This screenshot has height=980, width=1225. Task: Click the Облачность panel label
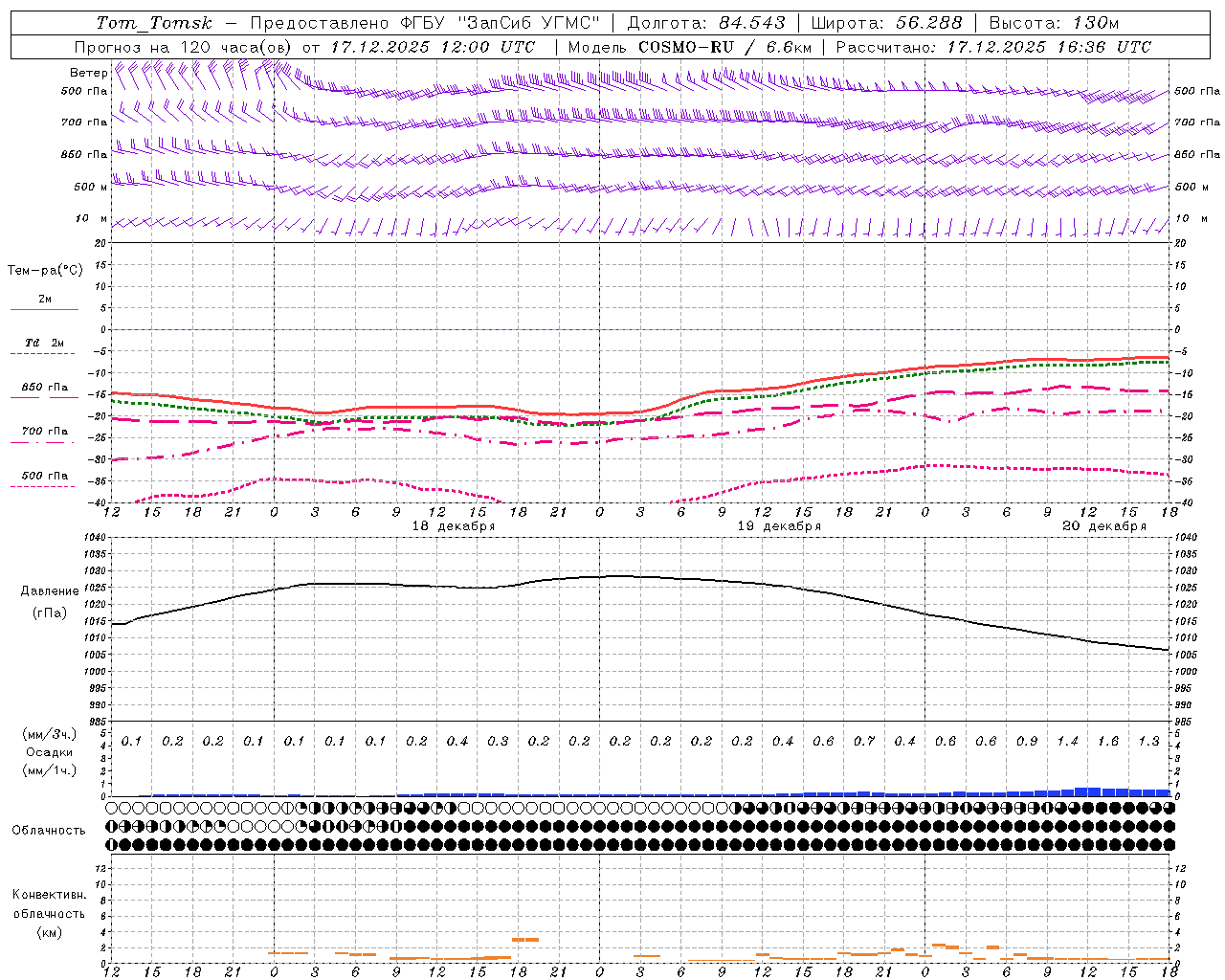(x=49, y=831)
